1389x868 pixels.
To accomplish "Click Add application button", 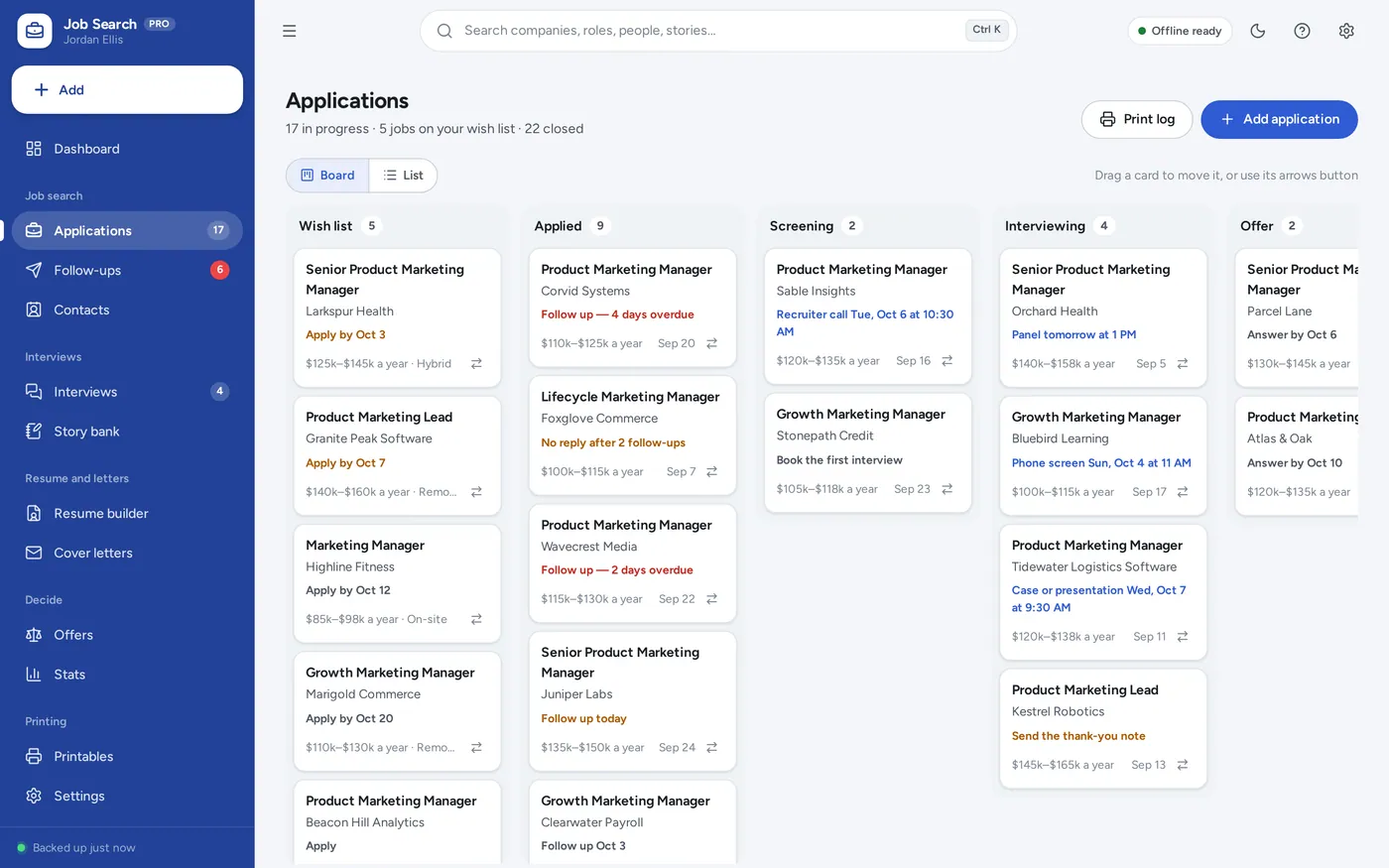I will point(1279,119).
